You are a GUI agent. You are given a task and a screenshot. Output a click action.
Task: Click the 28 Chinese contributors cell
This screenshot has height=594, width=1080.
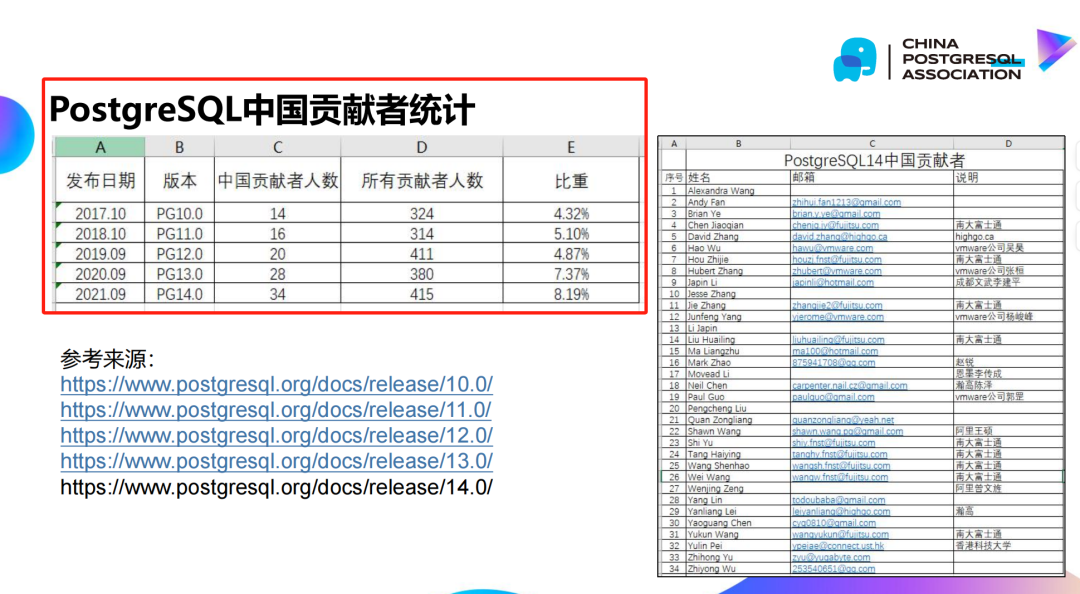click(278, 274)
